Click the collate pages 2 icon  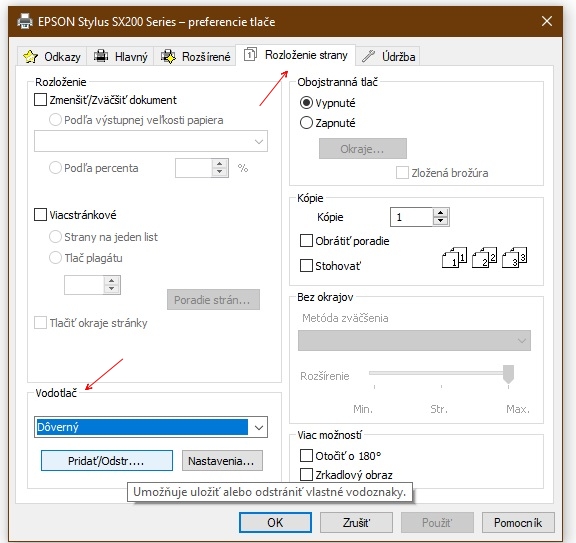485,257
